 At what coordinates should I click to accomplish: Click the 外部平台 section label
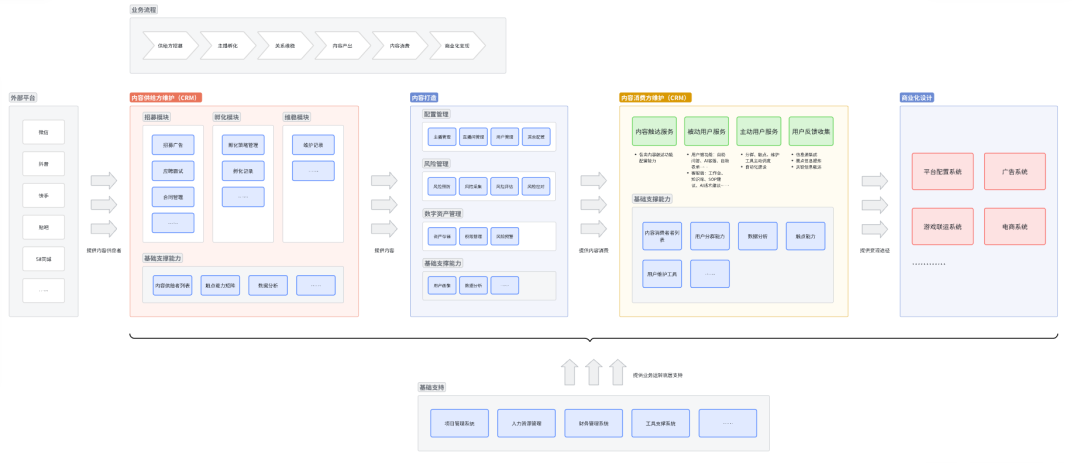coord(23,98)
